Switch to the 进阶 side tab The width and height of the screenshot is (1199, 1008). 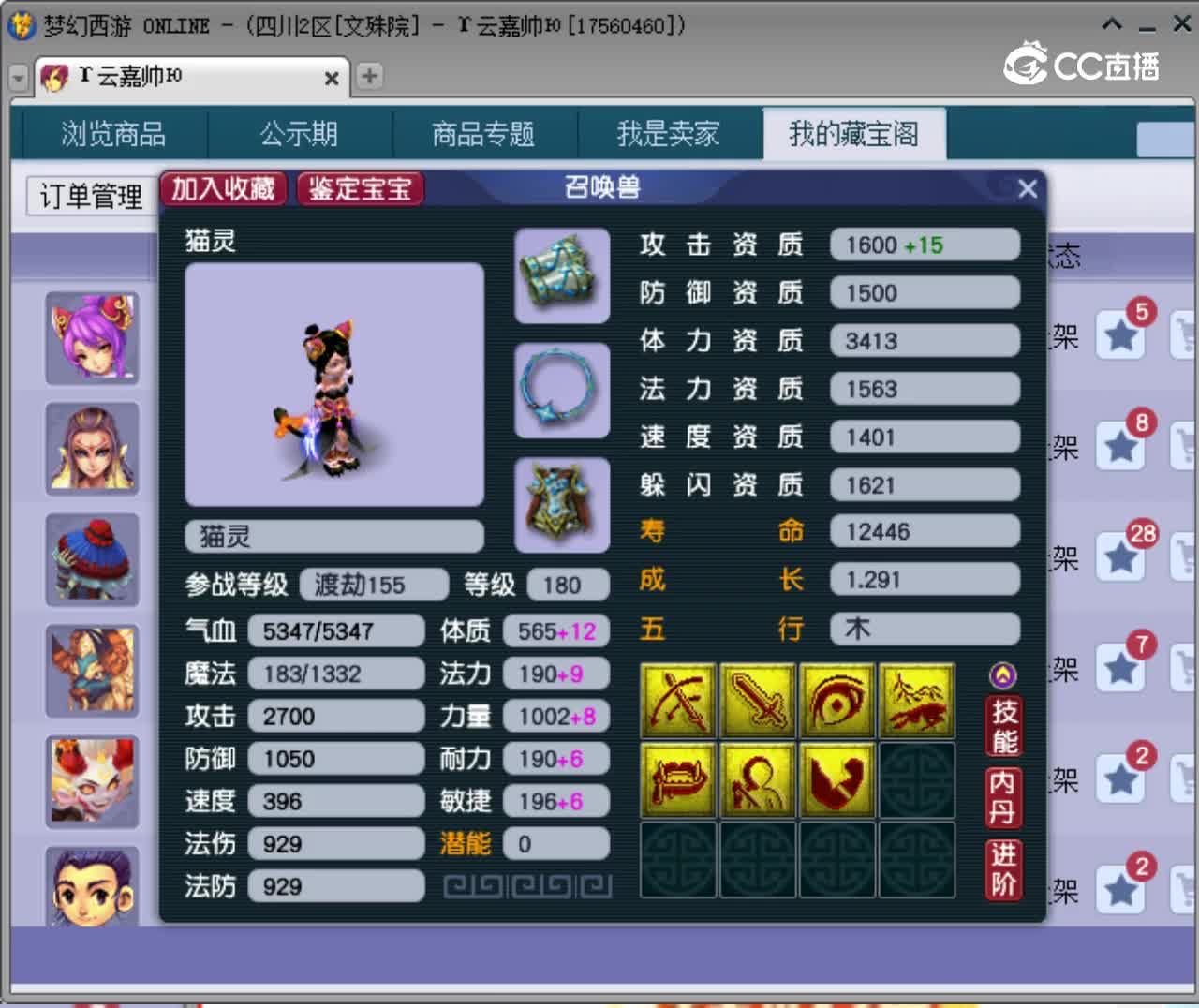tap(1003, 868)
